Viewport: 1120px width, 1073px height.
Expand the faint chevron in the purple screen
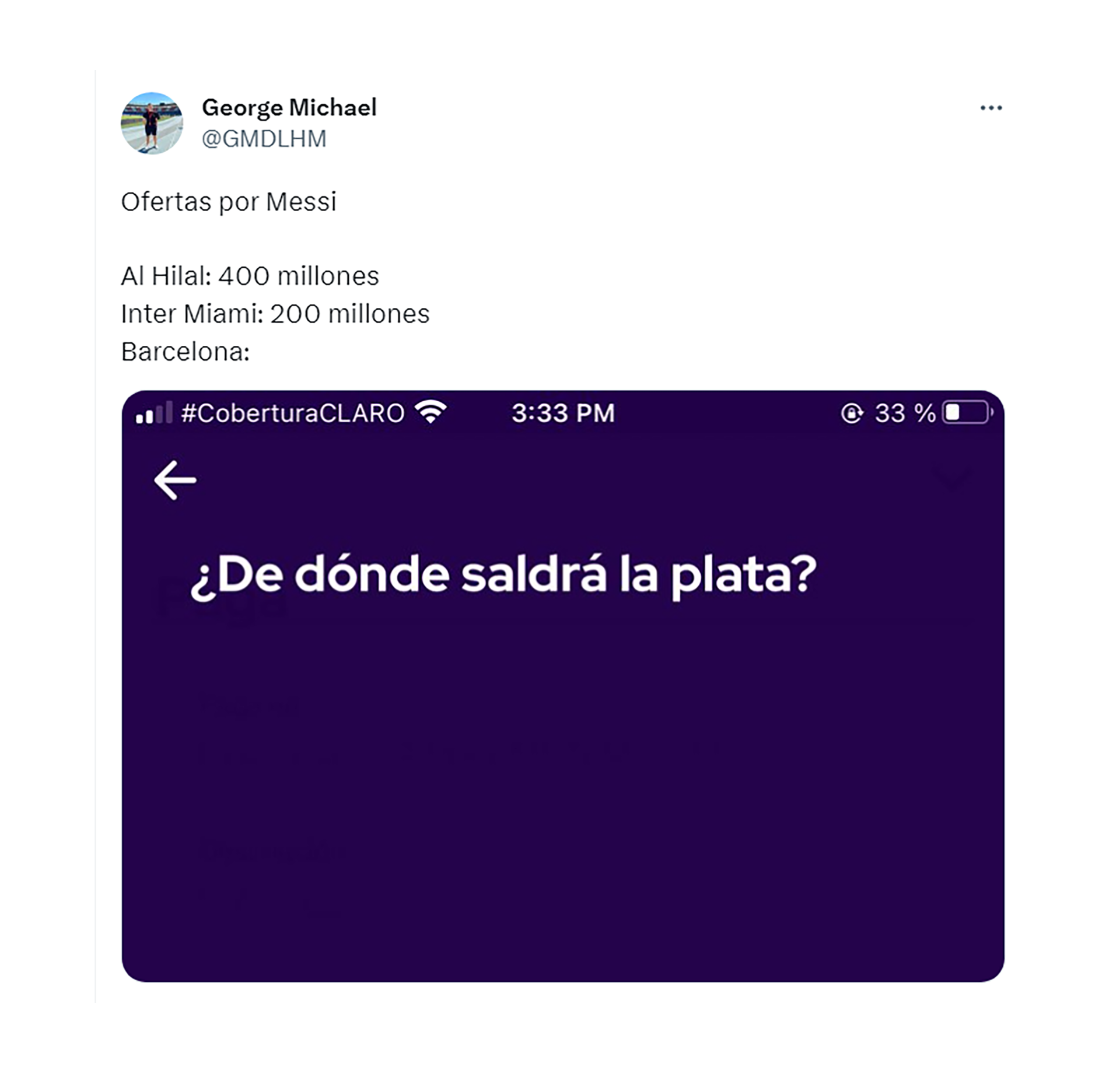pos(952,478)
